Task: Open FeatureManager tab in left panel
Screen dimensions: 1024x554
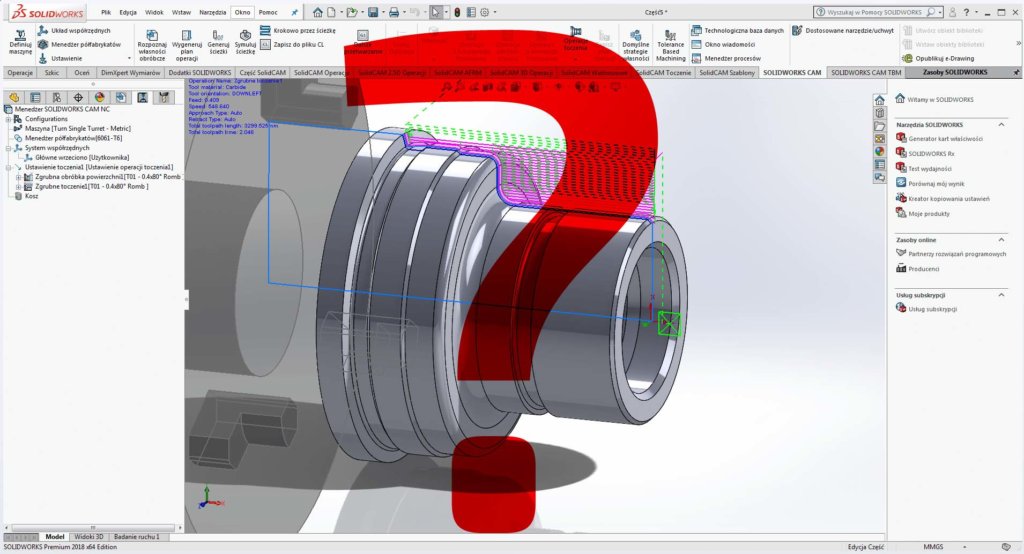Action: [14, 98]
